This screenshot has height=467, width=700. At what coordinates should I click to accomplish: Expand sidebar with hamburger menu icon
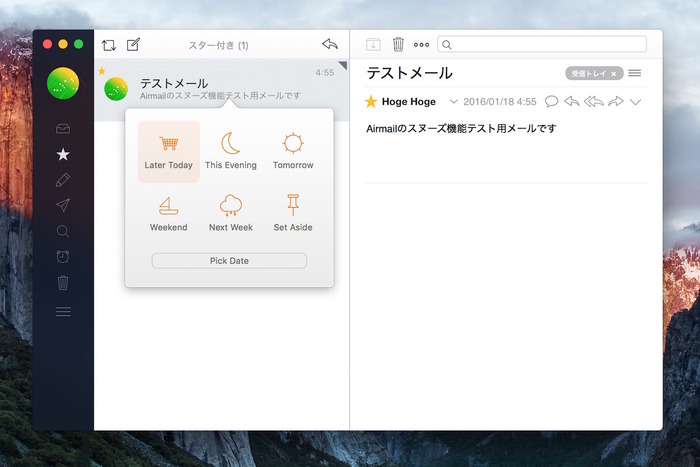63,311
